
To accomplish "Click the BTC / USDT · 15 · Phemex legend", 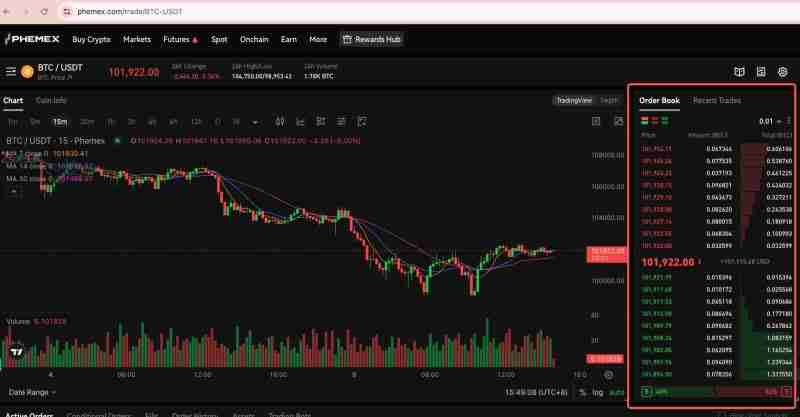I will click(56, 140).
